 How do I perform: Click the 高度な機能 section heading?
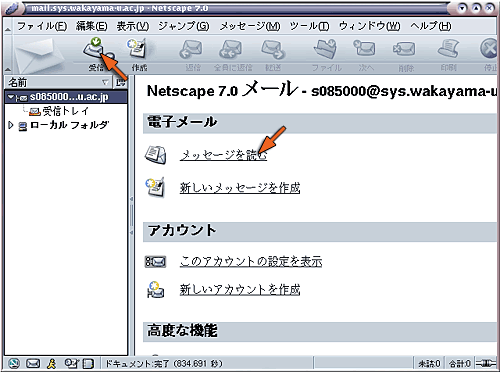182,330
